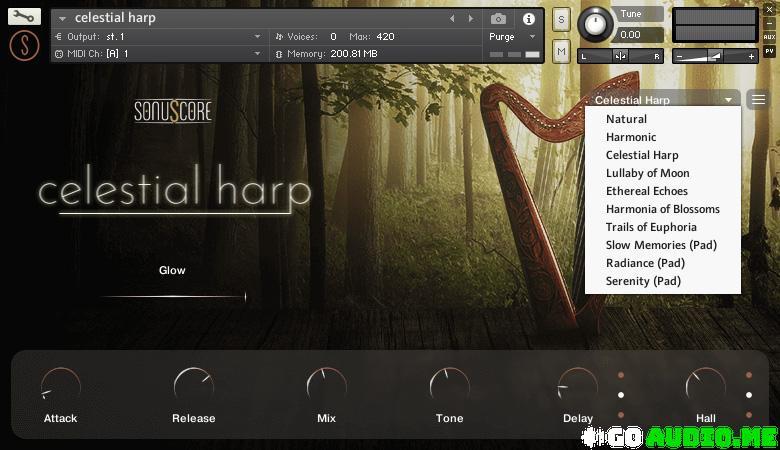
Task: Click the Voices note icon
Action: coord(279,37)
